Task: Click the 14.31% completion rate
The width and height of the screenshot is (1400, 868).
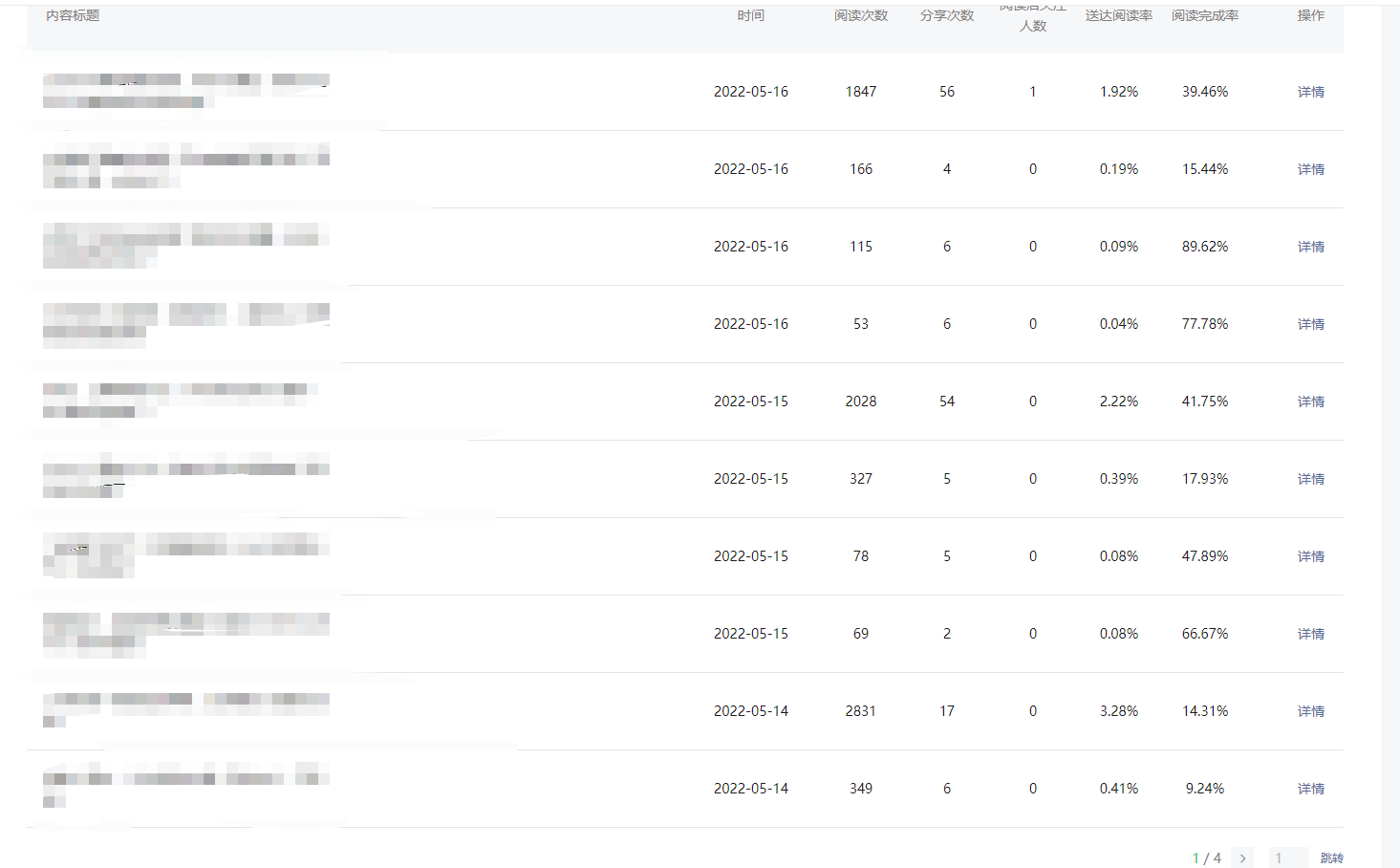Action: (1205, 711)
